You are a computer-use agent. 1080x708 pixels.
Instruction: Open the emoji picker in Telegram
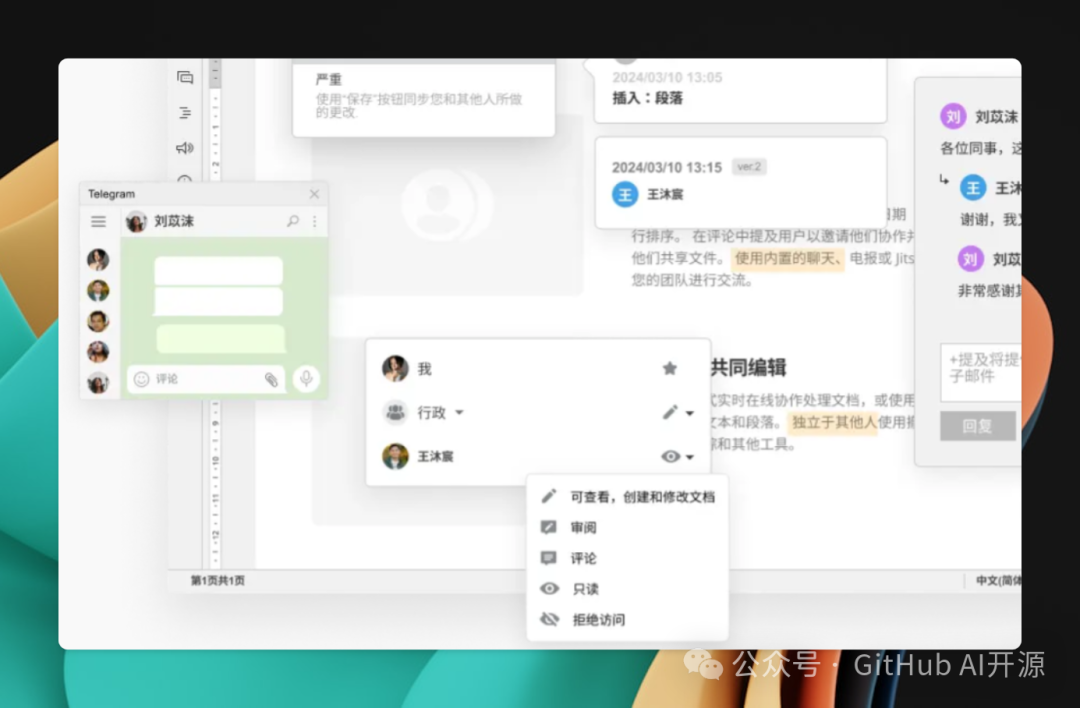coord(141,379)
